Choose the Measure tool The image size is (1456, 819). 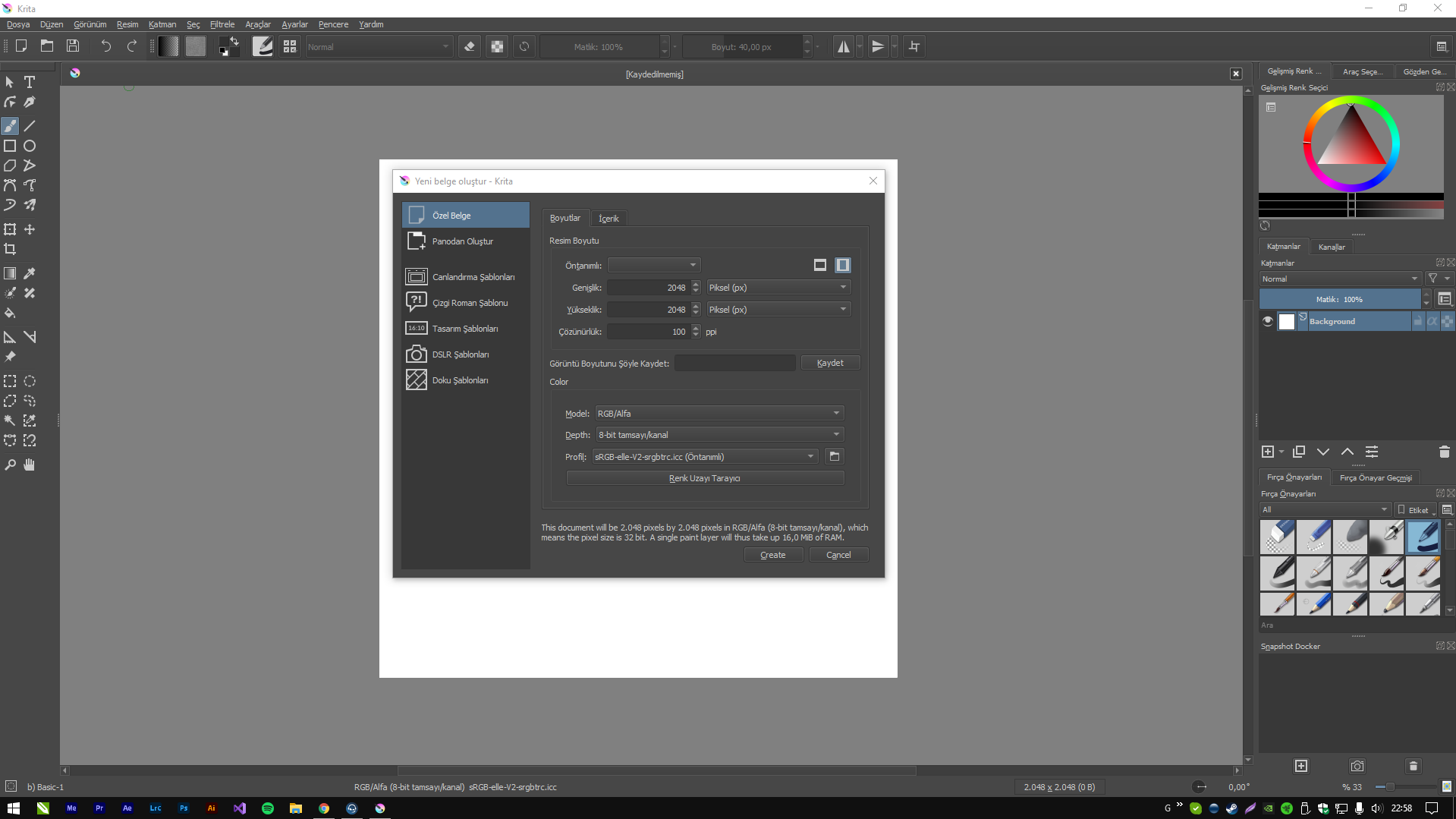point(30,337)
